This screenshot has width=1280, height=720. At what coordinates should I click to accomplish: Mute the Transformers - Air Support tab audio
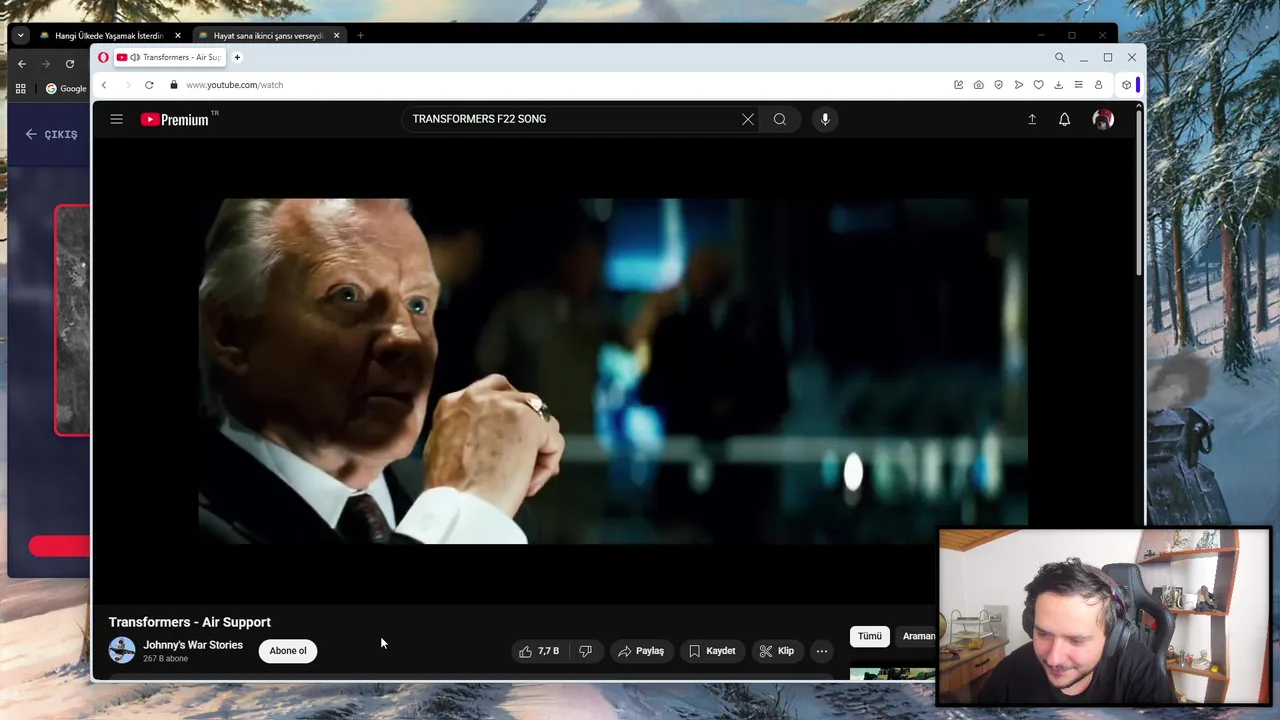point(134,57)
